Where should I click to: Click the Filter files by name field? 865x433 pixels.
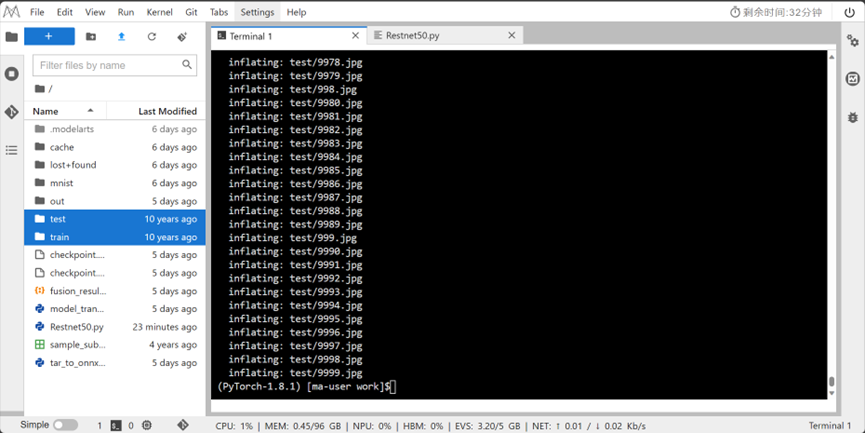coord(115,65)
